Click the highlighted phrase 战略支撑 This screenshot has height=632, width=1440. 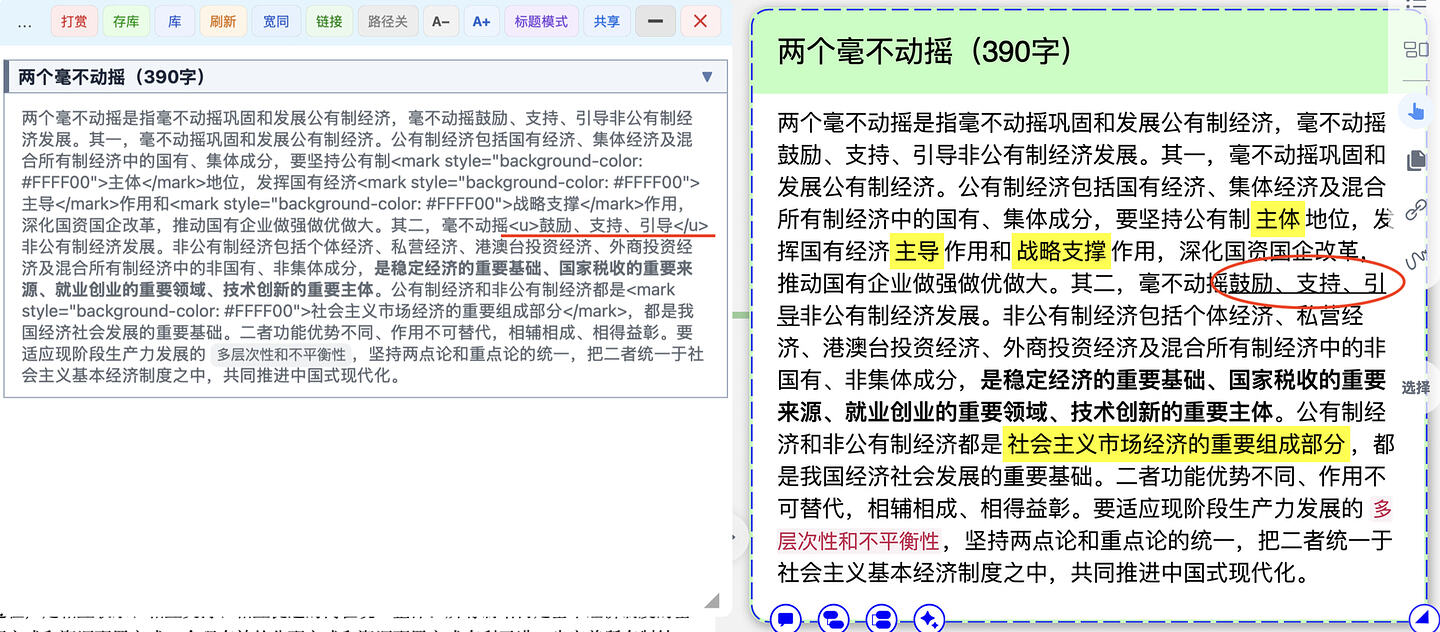tap(1060, 251)
